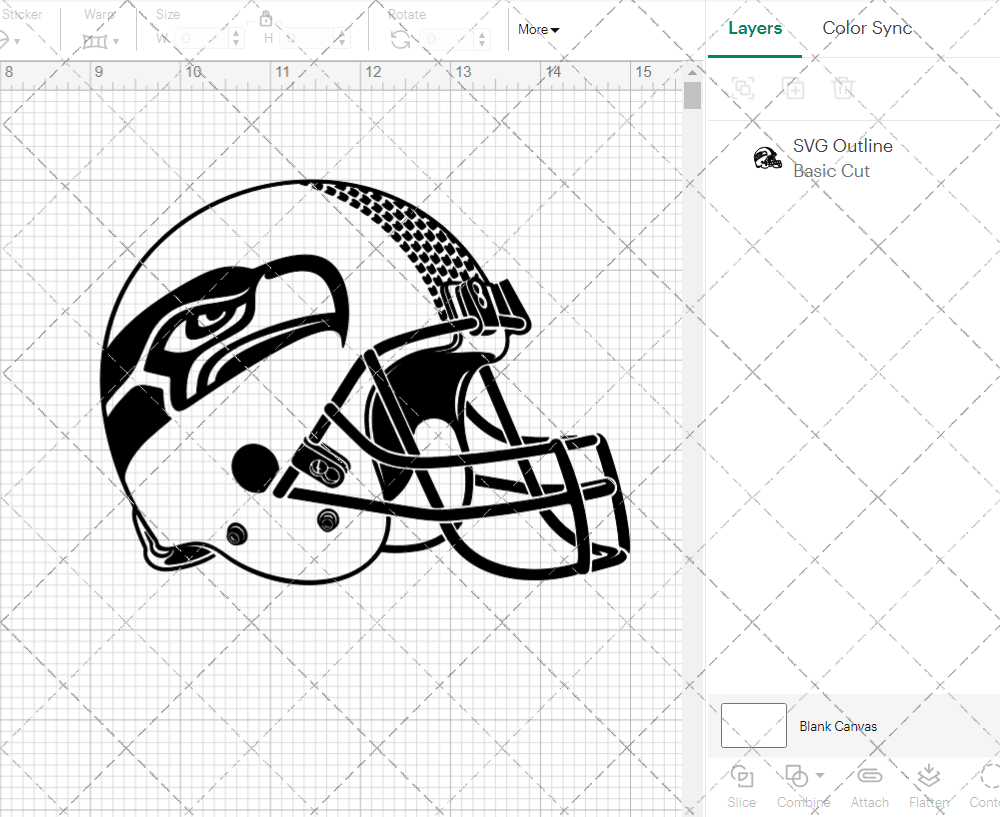Viewport: 1000px width, 817px height.
Task: Click the Rotate icon
Action: (x=401, y=40)
